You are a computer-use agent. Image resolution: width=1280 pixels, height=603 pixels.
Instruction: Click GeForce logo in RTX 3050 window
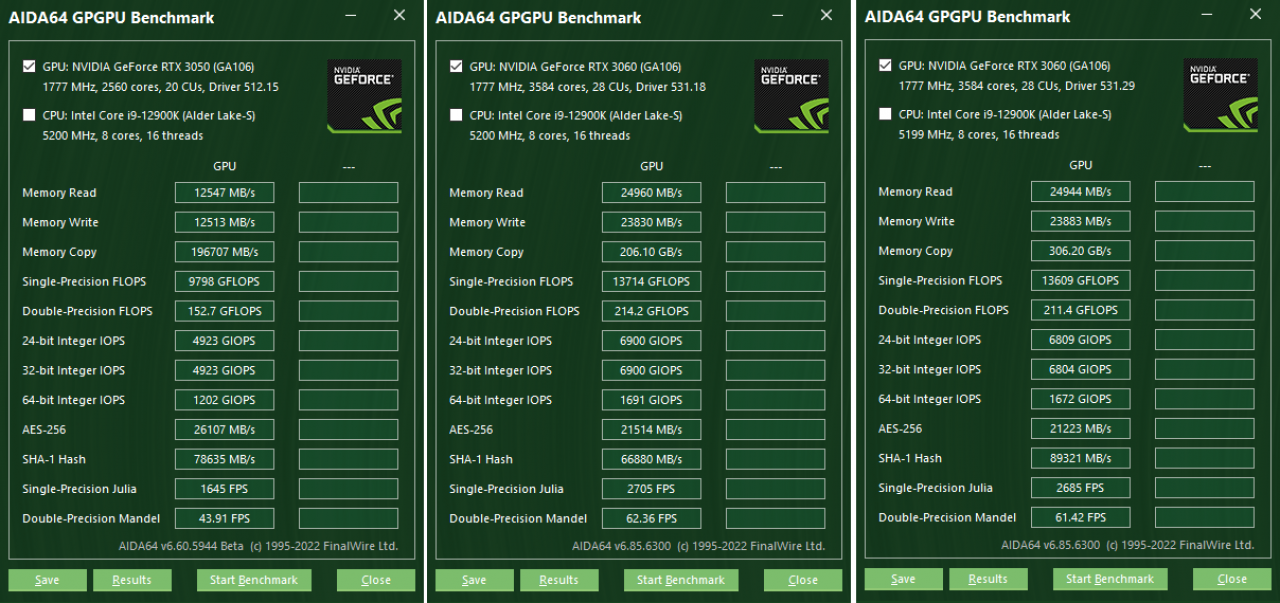pos(364,96)
